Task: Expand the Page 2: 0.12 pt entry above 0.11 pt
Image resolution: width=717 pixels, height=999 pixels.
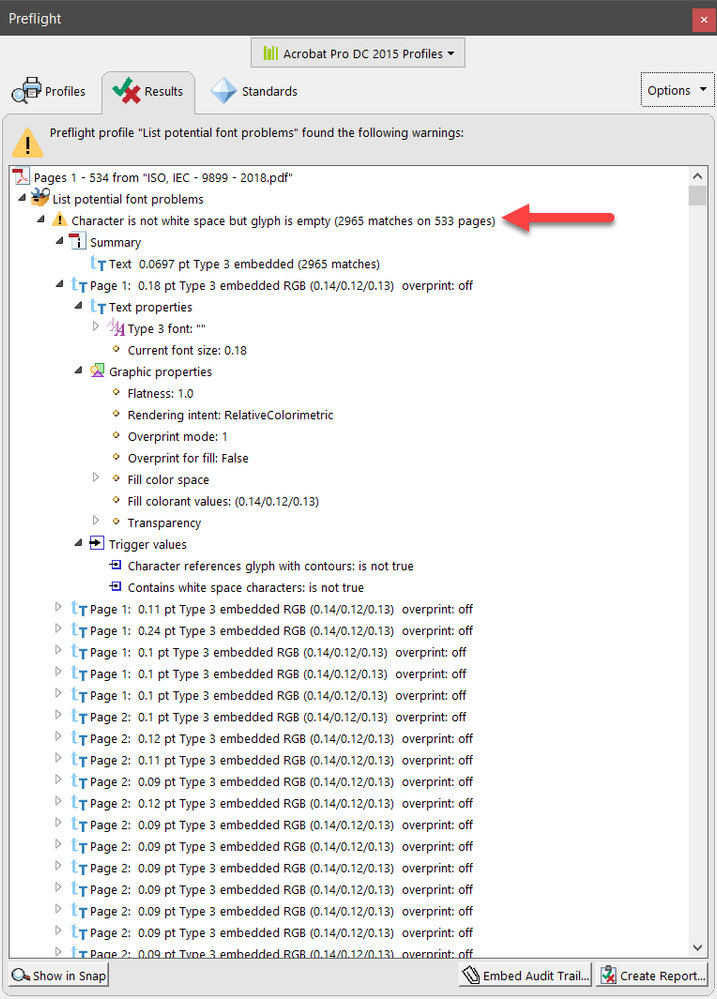Action: 58,737
